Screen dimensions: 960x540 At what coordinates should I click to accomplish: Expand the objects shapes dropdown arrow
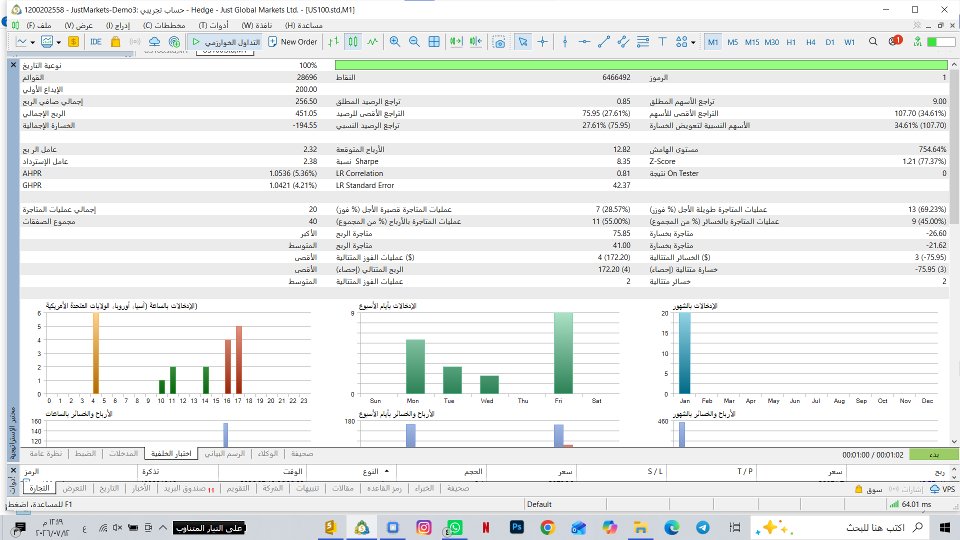tap(693, 42)
